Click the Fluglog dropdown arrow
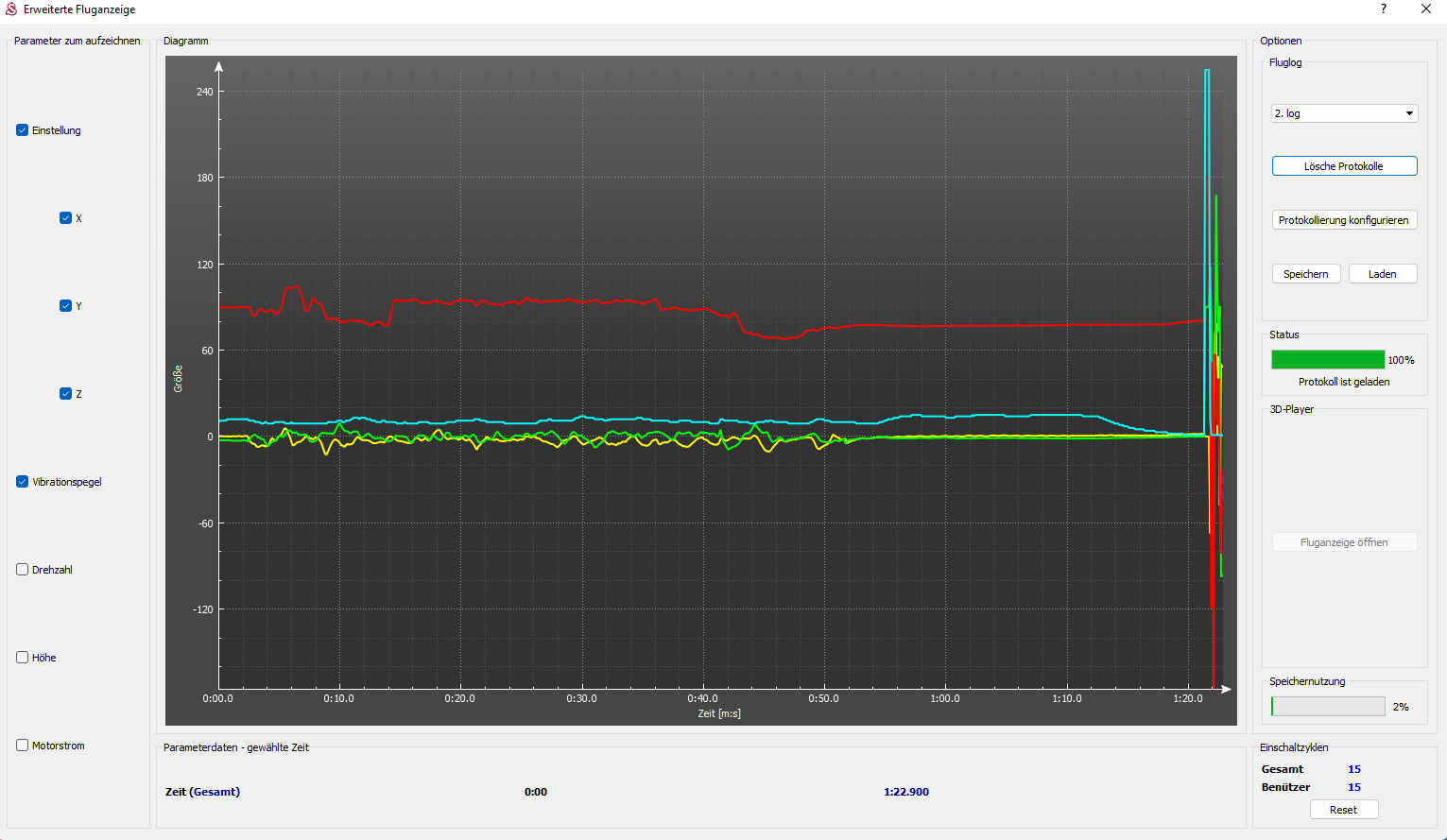 [1409, 113]
